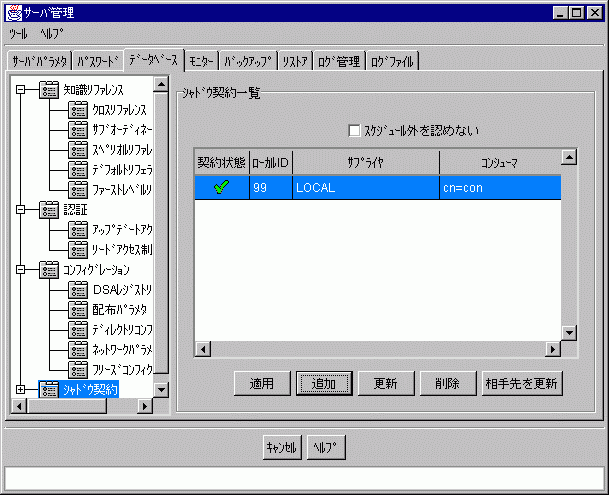Click the 削除 button
This screenshot has width=609, height=495.
coord(448,383)
